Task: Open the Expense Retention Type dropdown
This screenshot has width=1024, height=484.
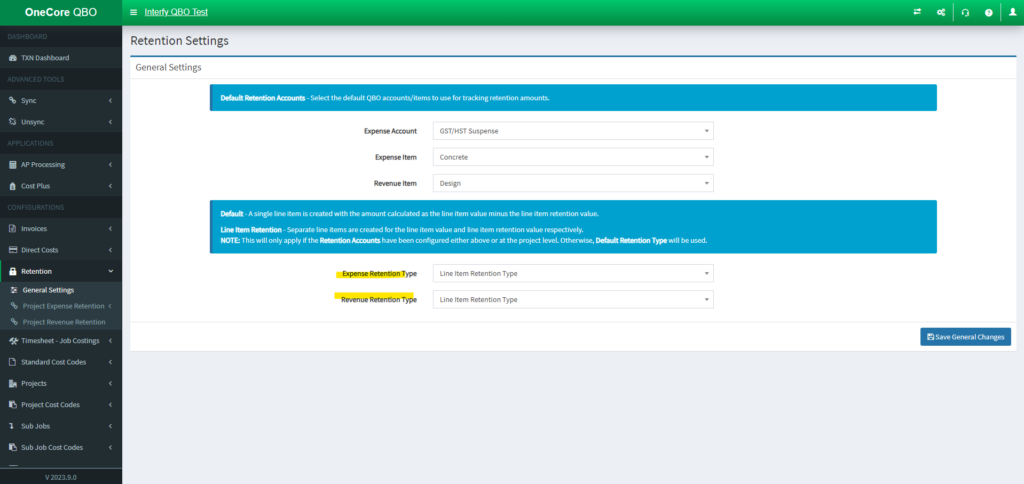Action: click(573, 273)
